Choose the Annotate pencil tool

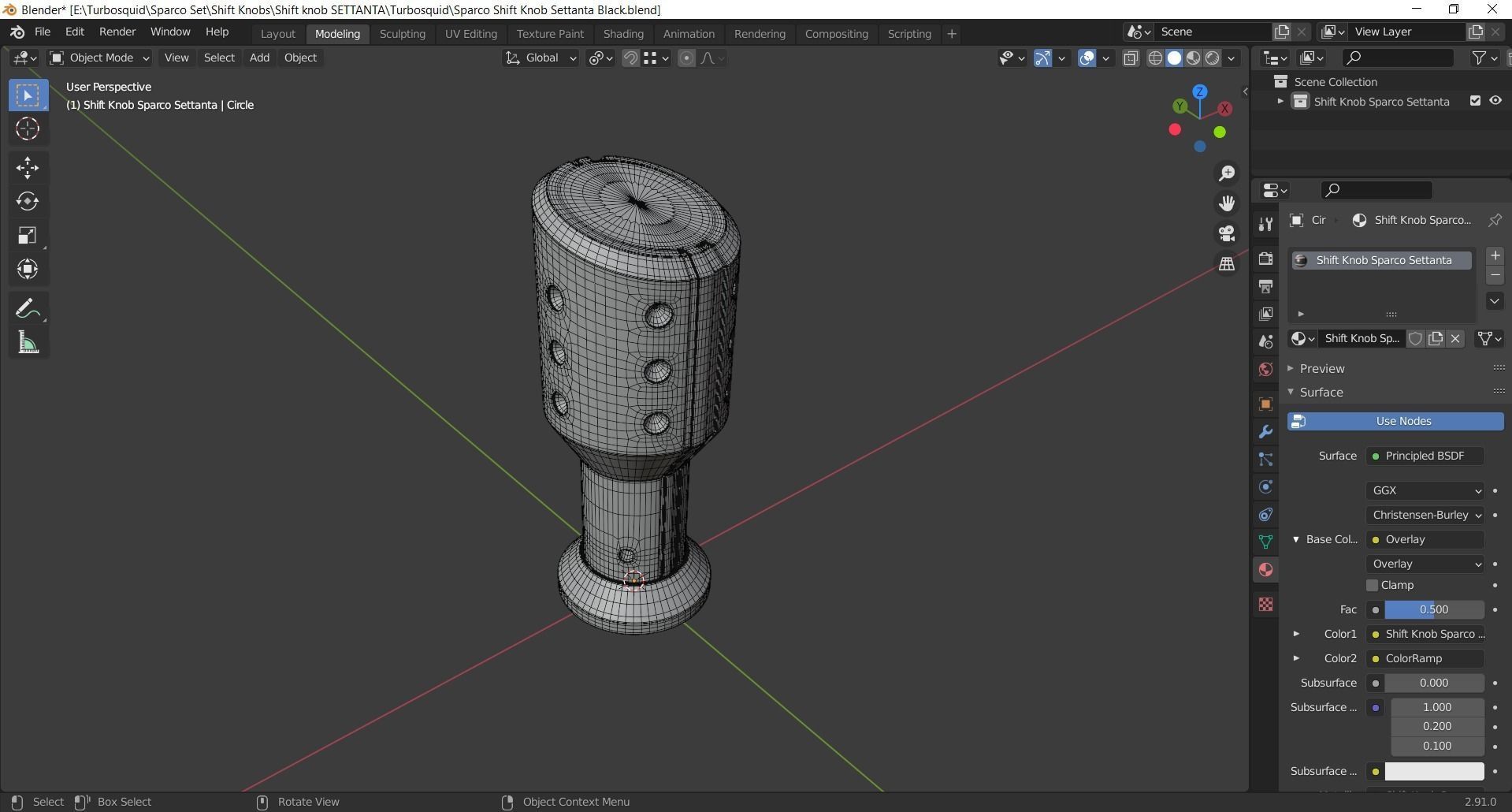(28, 308)
